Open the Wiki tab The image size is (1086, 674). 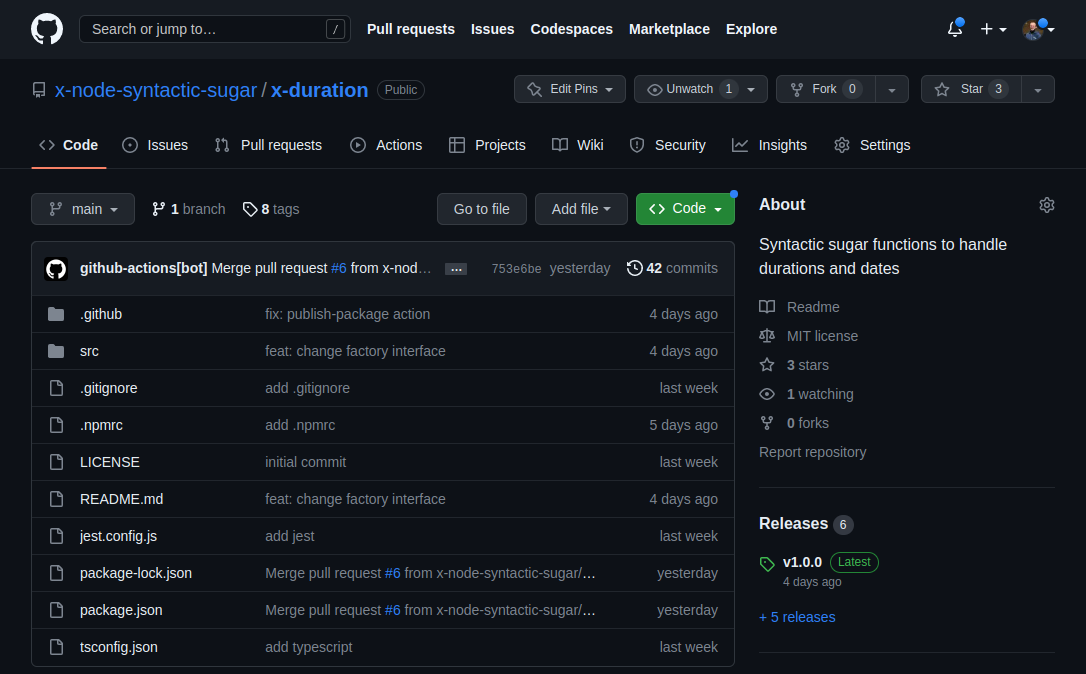(578, 145)
